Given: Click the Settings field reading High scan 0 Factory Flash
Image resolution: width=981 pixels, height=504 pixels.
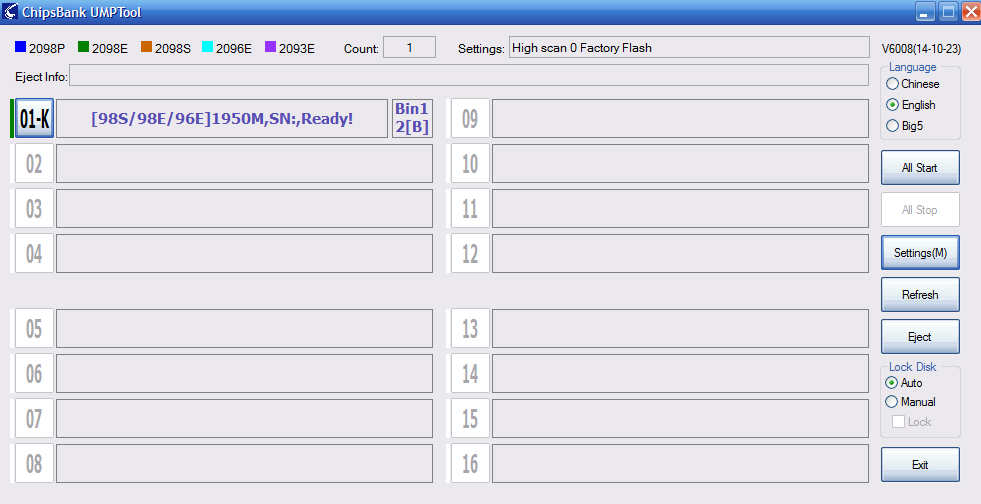Looking at the screenshot, I should 689,48.
